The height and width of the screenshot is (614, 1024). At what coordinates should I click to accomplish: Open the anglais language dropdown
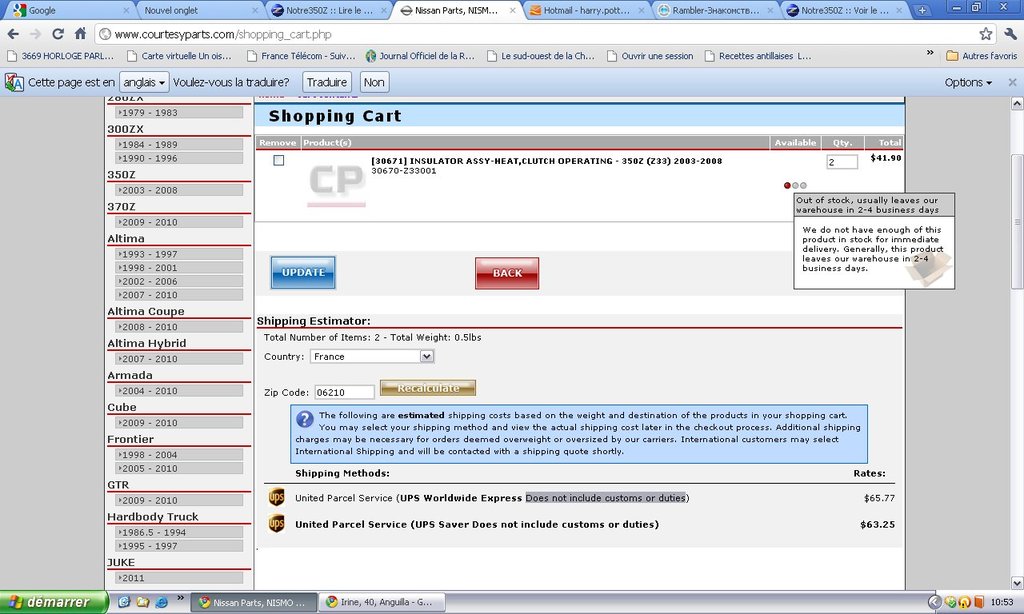144,82
